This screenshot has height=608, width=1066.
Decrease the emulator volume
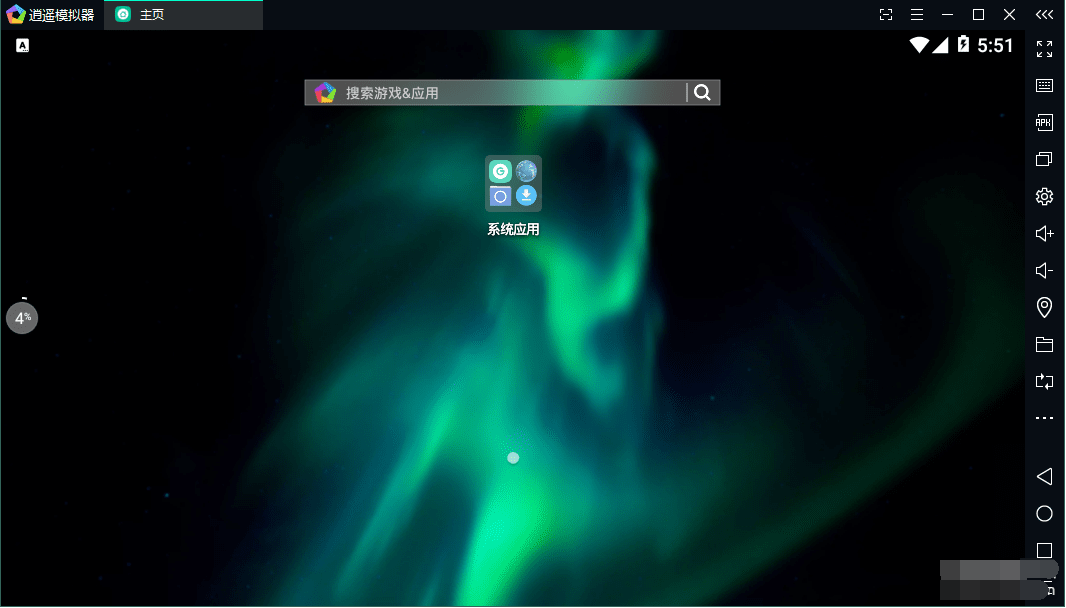1044,270
